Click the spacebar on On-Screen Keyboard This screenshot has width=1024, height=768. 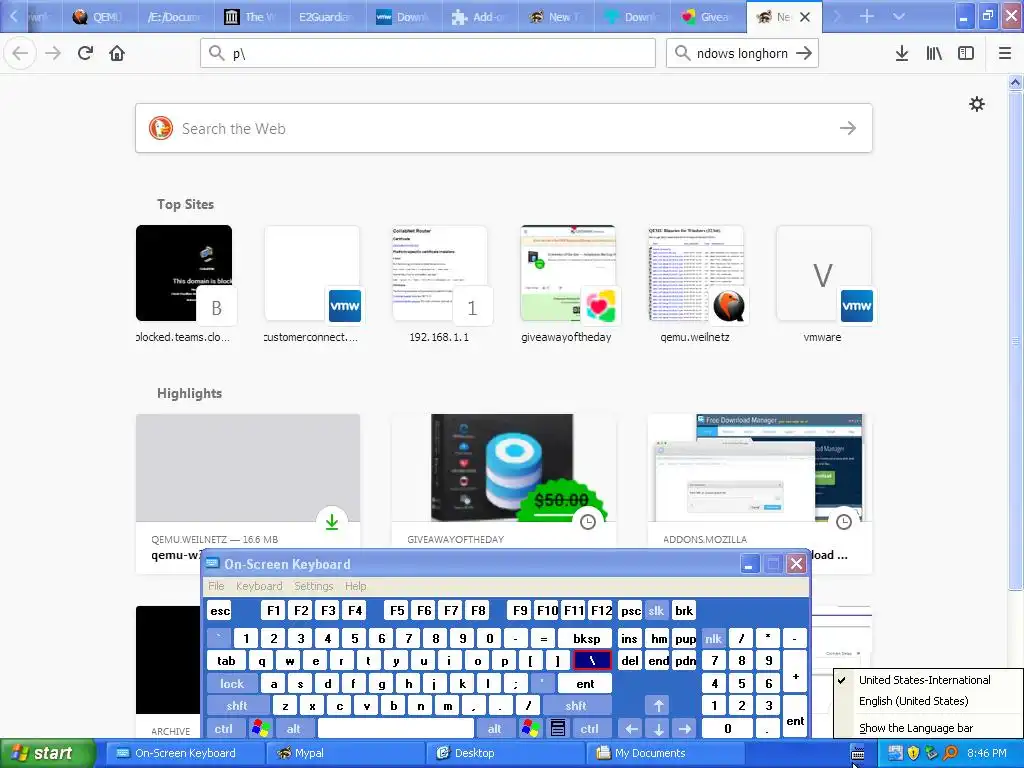click(x=396, y=728)
